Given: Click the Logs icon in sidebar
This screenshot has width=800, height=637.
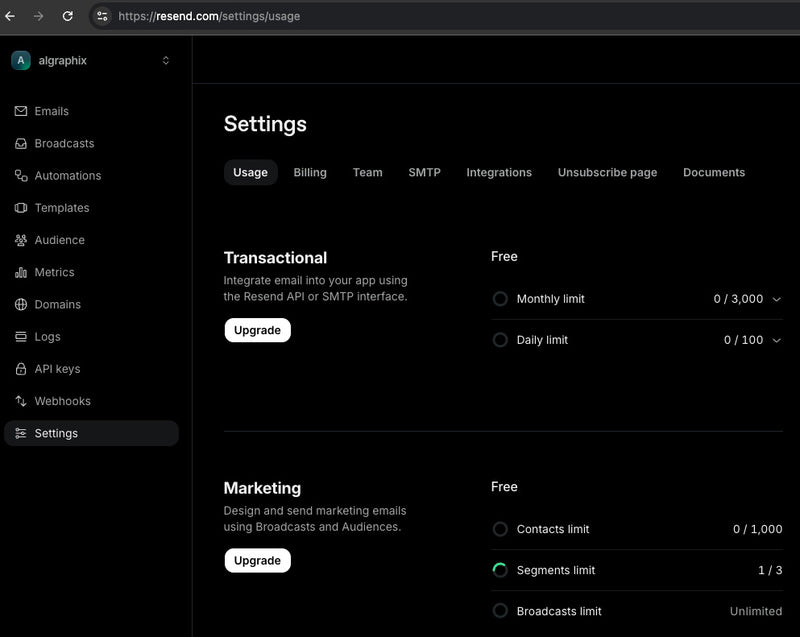Looking at the screenshot, I should [x=21, y=337].
